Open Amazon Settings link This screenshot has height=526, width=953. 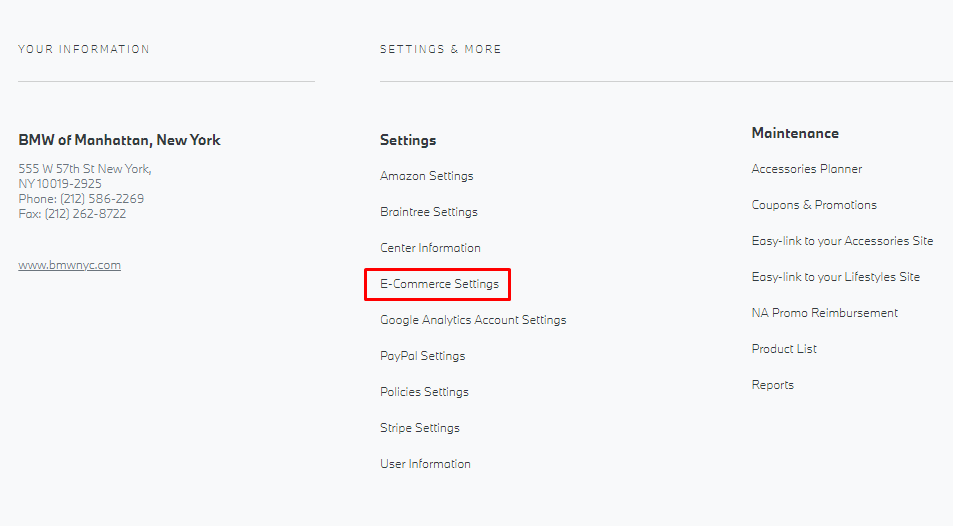tap(427, 176)
